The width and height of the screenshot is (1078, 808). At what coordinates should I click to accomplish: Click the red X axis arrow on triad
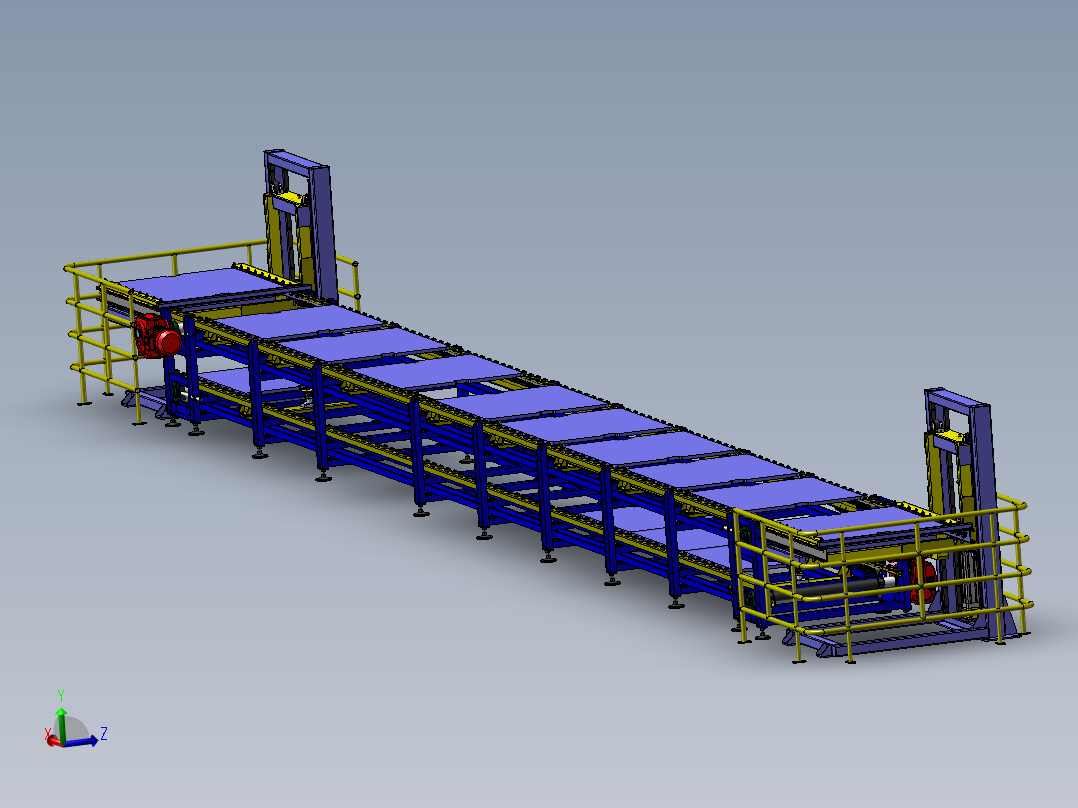click(x=52, y=740)
